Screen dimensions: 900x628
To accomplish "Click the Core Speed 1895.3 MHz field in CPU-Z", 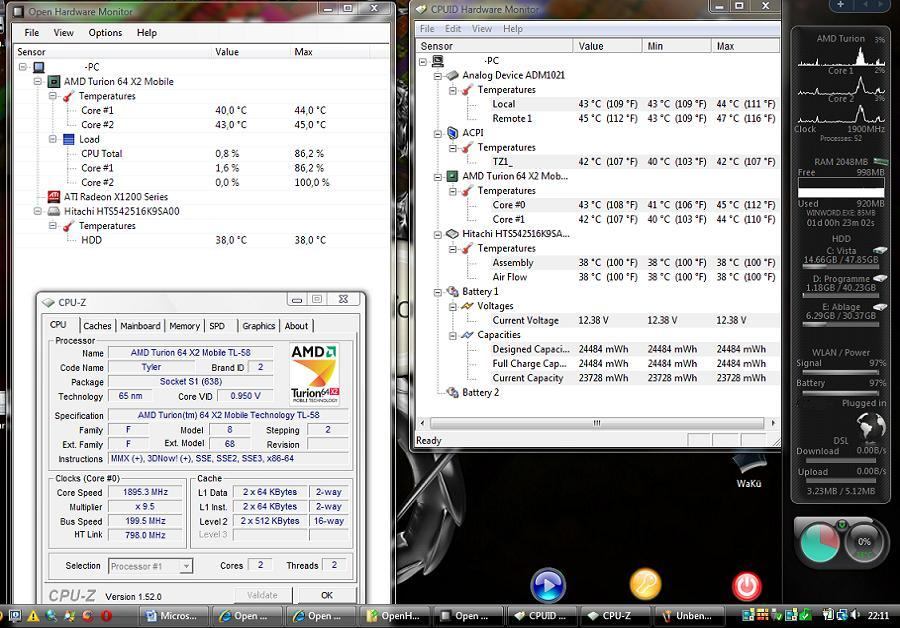I will point(145,493).
